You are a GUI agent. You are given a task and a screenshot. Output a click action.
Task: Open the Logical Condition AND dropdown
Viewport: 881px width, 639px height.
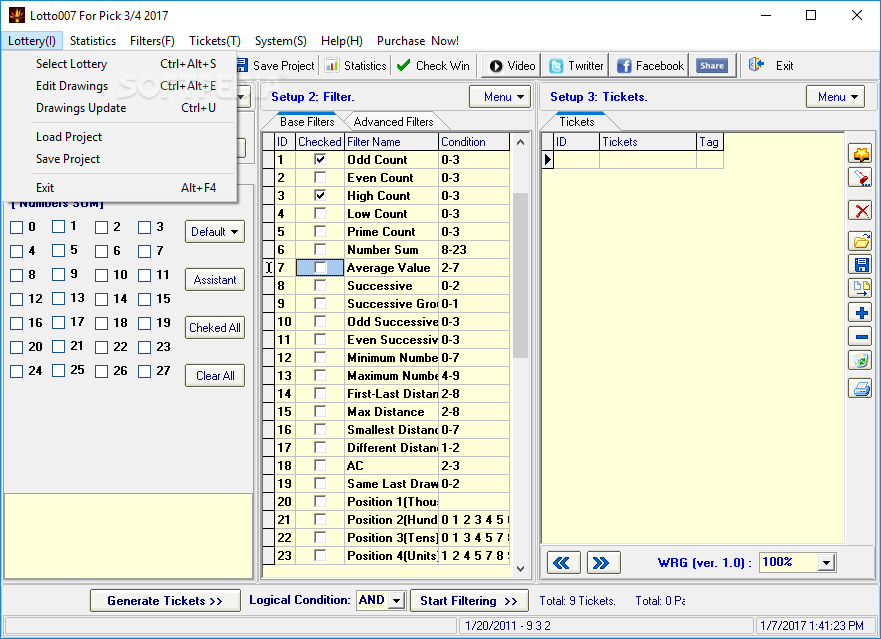[397, 601]
